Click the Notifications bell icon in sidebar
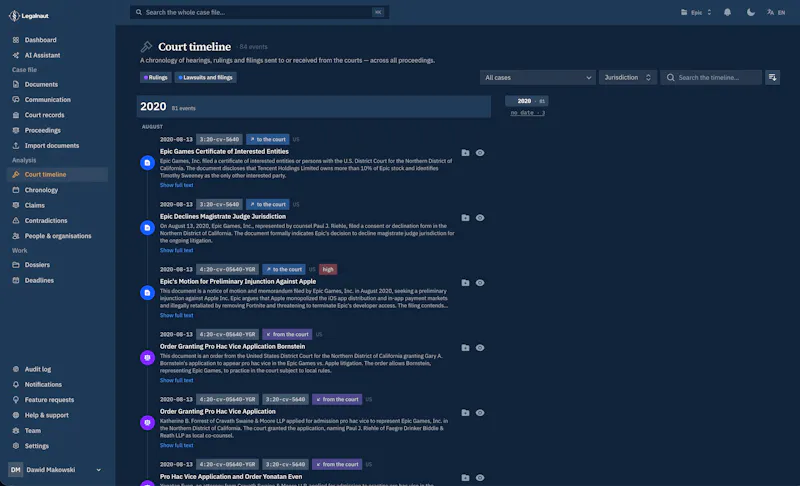 coord(16,384)
